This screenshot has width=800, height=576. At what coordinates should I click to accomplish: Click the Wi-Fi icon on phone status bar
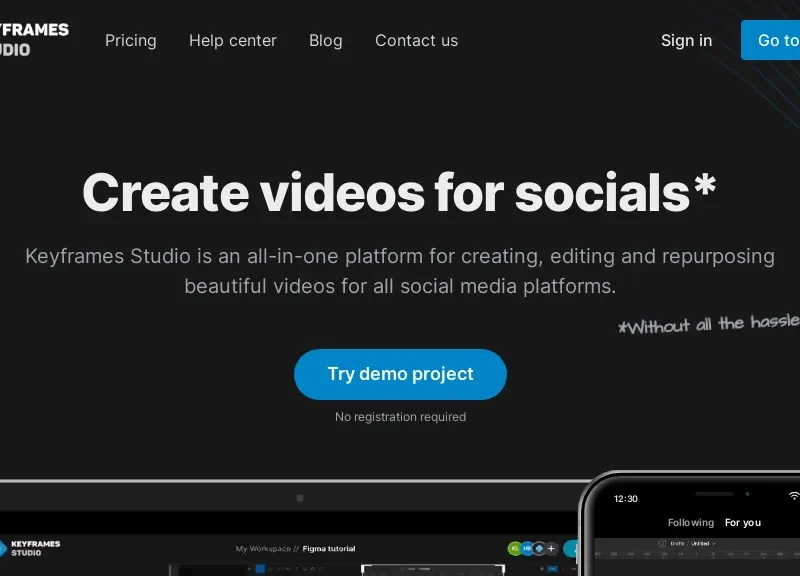794,496
